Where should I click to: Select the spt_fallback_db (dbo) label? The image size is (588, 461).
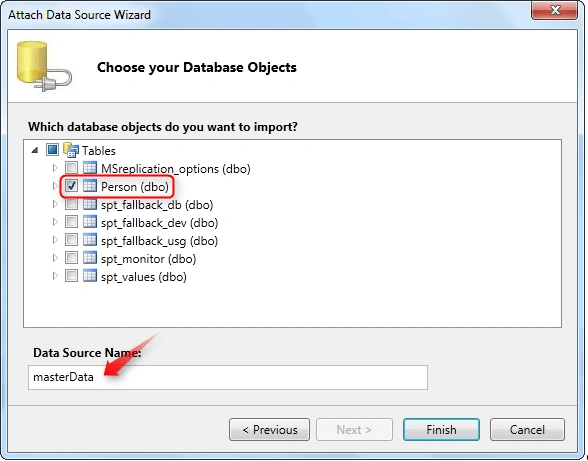point(157,205)
